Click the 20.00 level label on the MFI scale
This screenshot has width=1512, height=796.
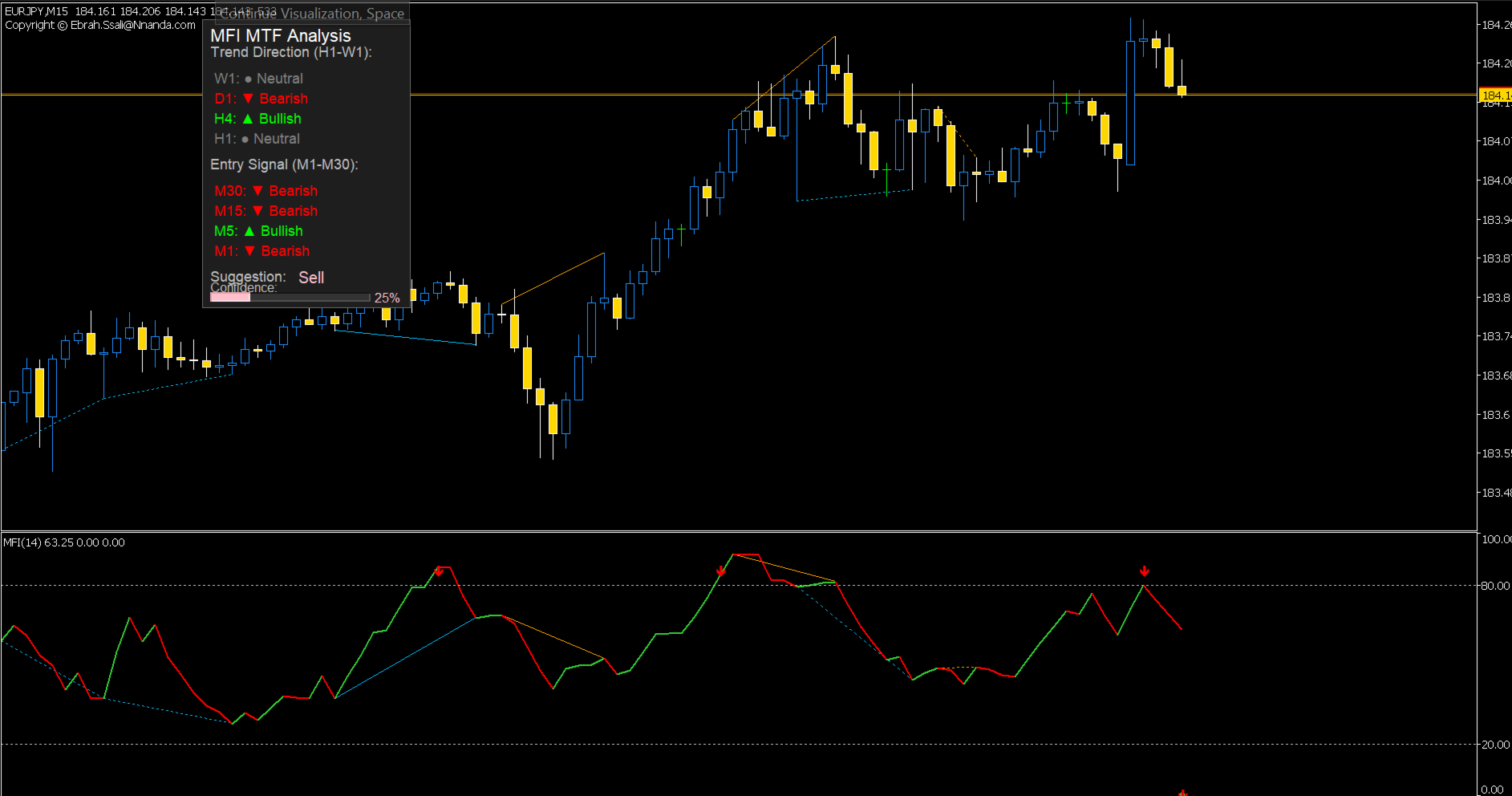click(1495, 745)
